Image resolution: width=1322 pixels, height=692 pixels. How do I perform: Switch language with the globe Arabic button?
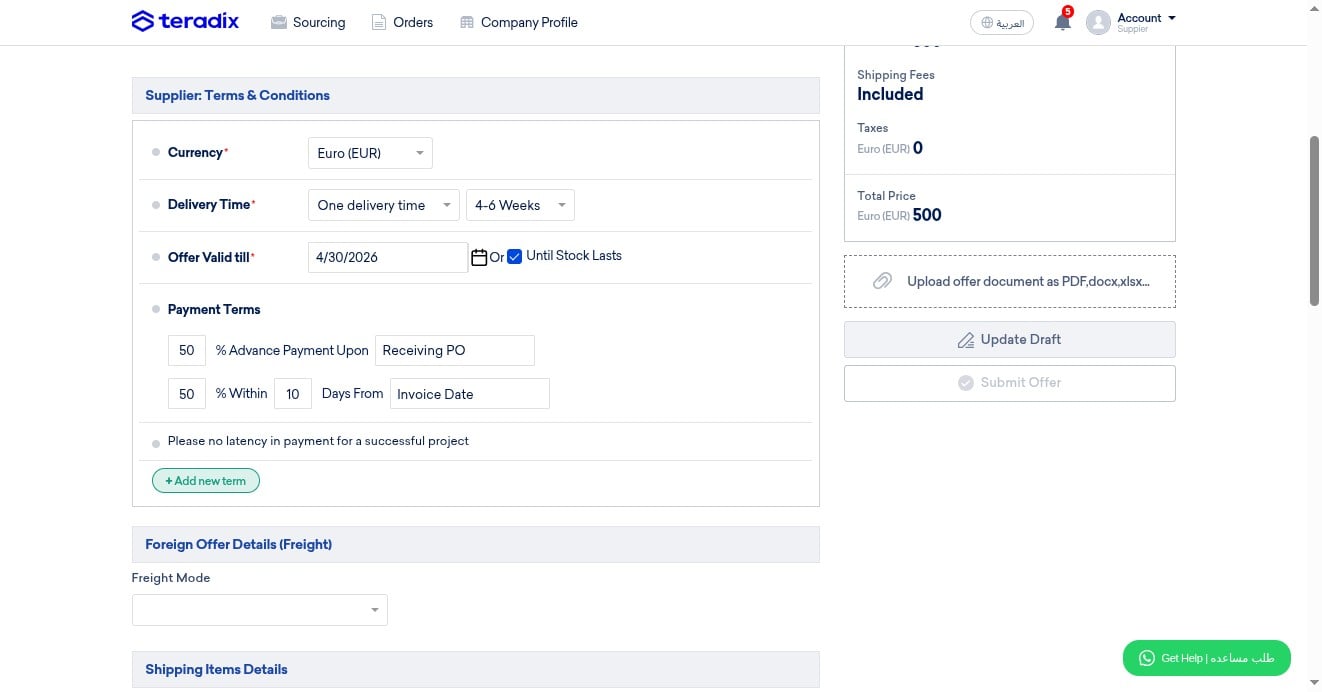point(1001,22)
